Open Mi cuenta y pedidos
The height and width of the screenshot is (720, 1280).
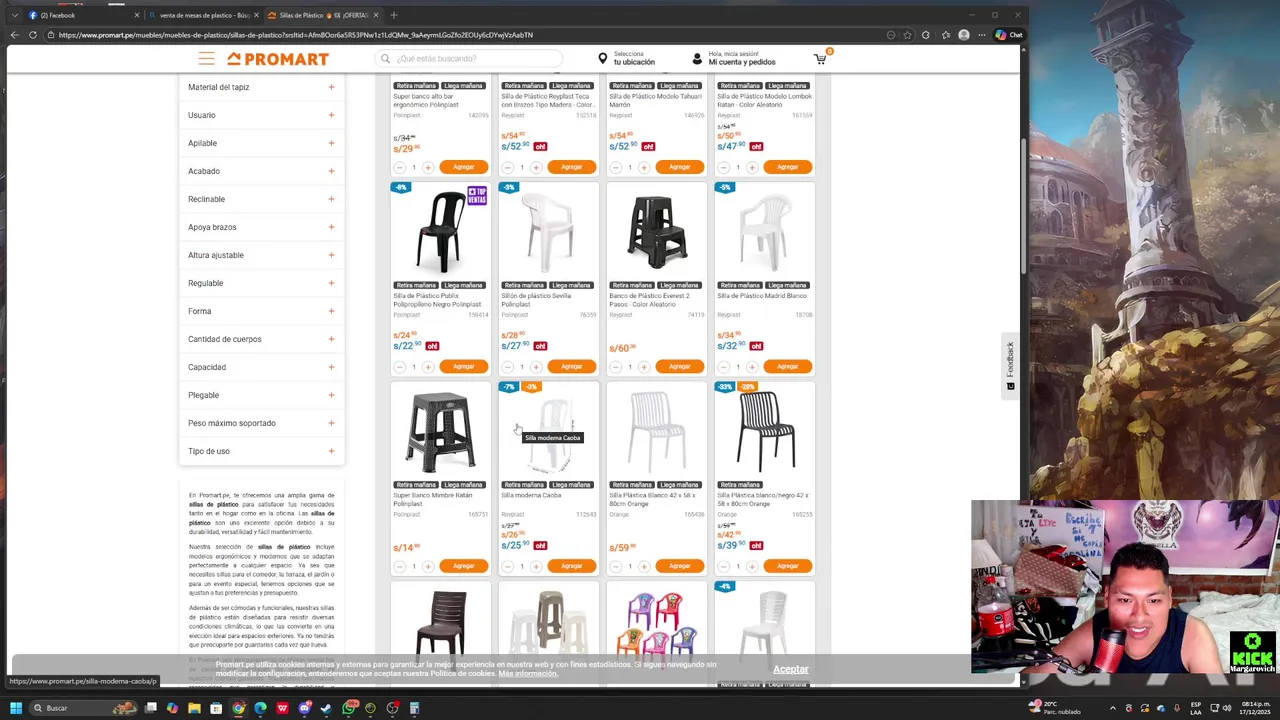[741, 62]
